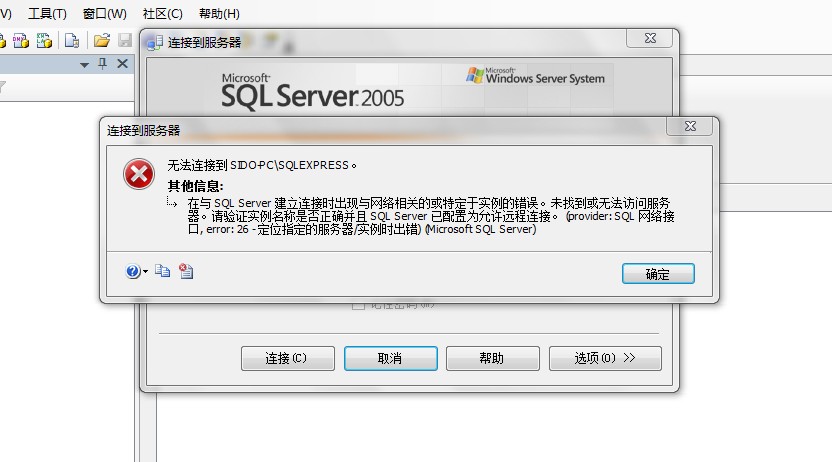Viewport: 832px width, 462px height.
Task: Click the open file folder toolbar icon
Action: [101, 40]
